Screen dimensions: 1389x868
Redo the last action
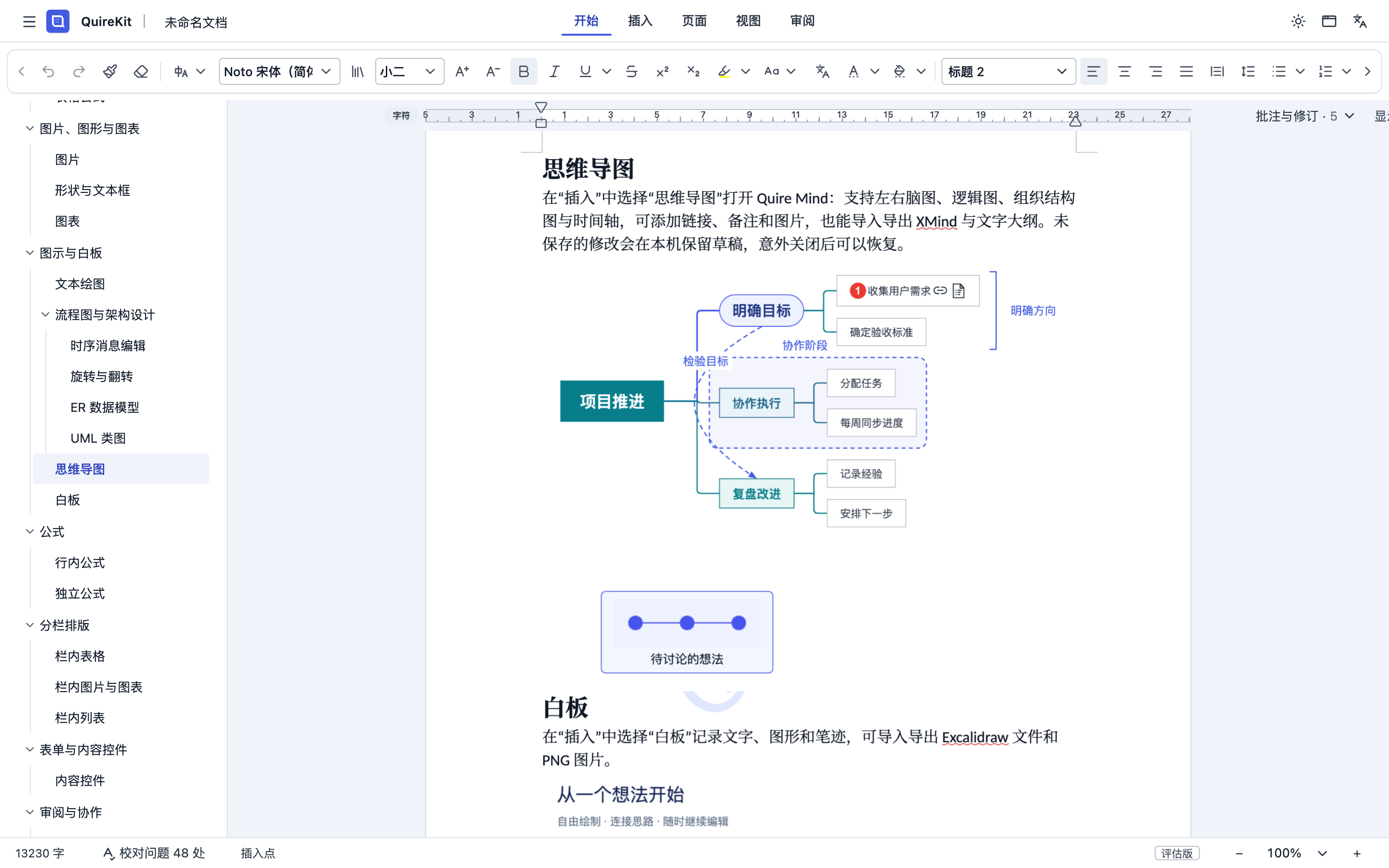(79, 71)
